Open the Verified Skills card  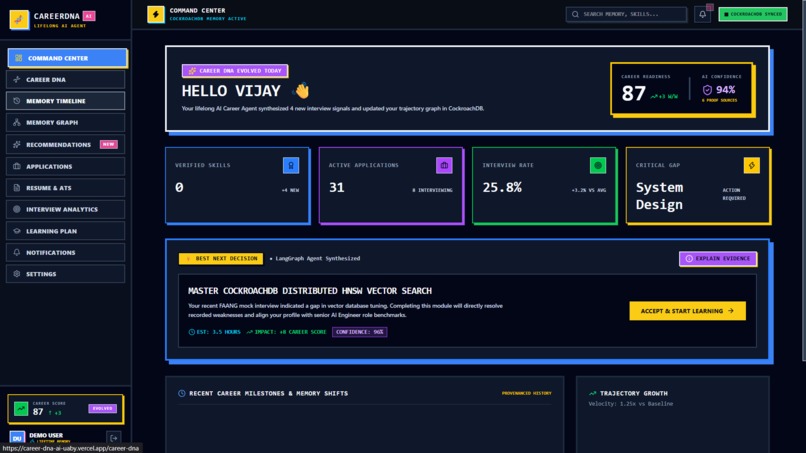237,186
